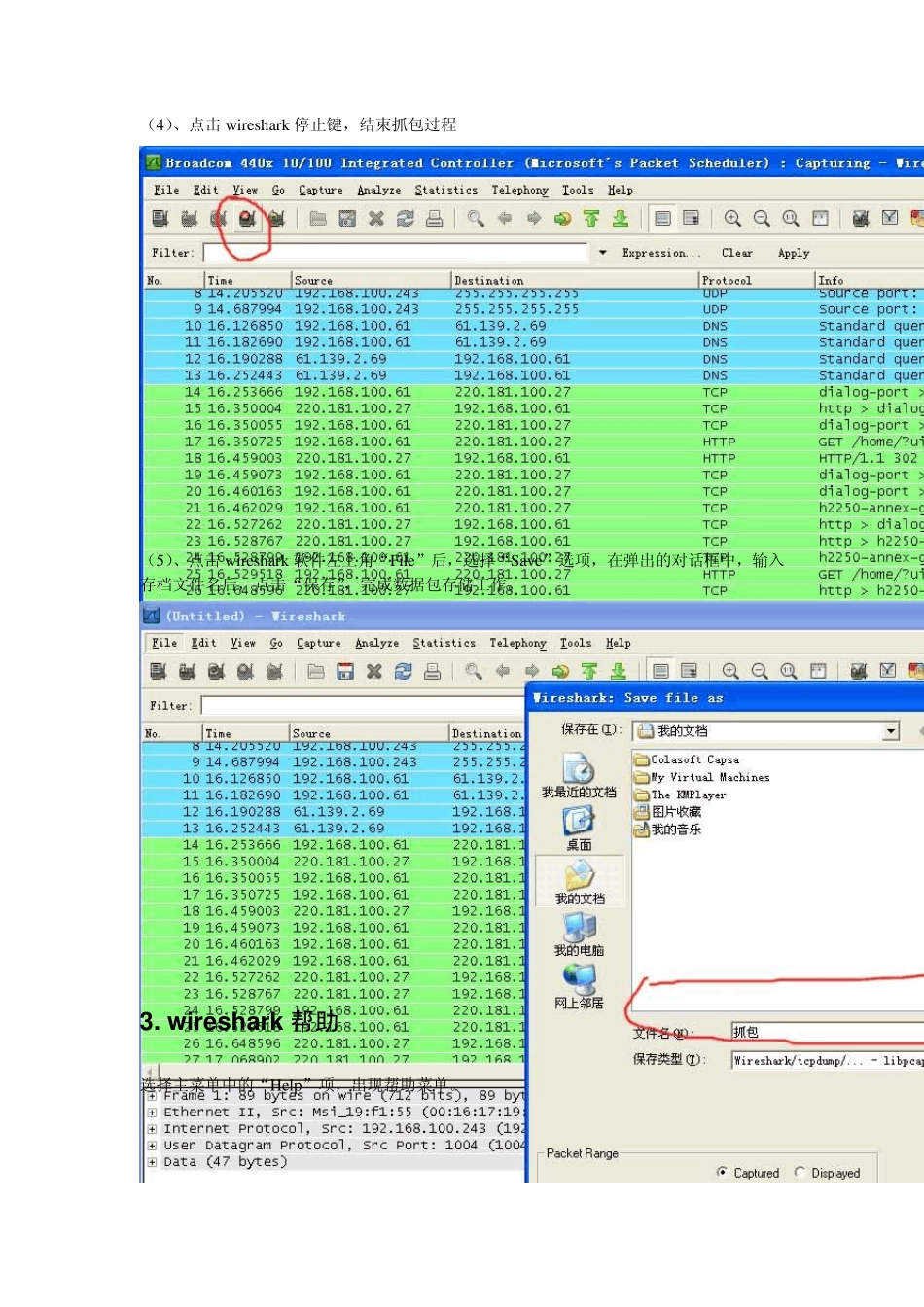
Task: Open Capture menu in capturing window
Action: point(321,191)
